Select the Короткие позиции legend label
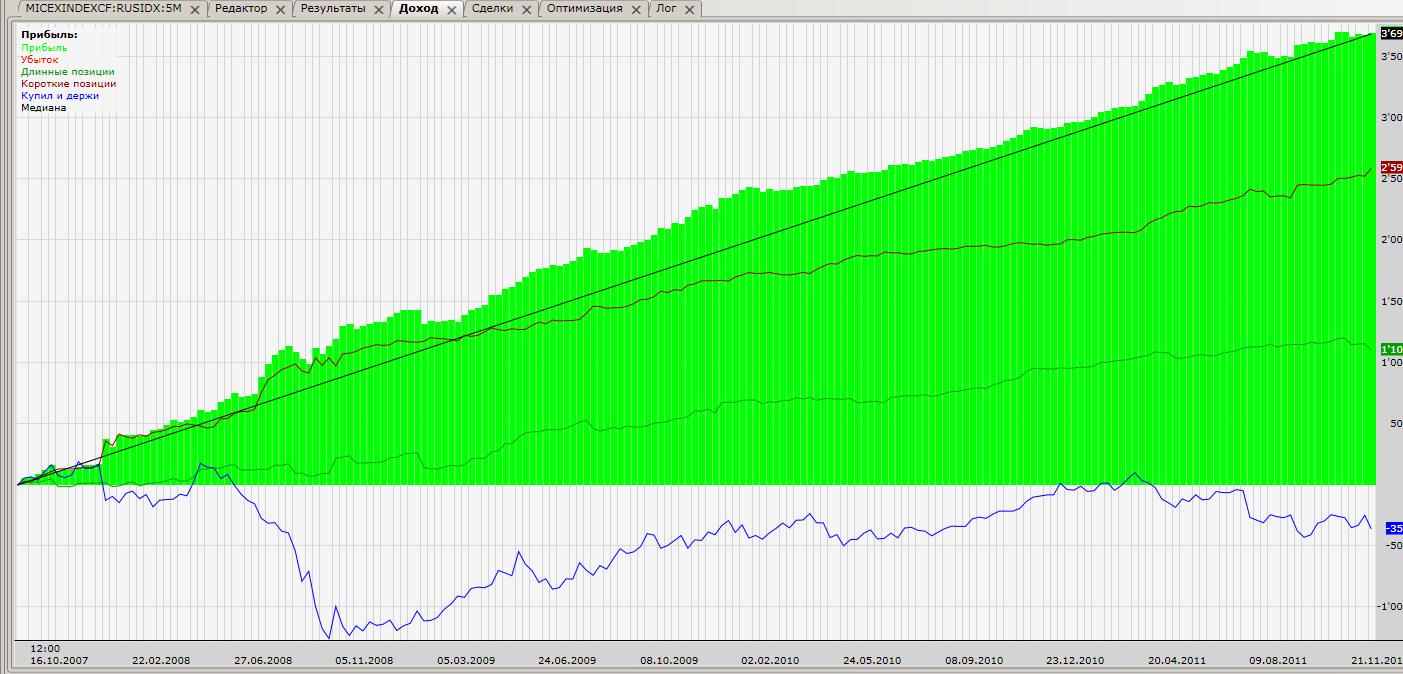 click(x=69, y=84)
